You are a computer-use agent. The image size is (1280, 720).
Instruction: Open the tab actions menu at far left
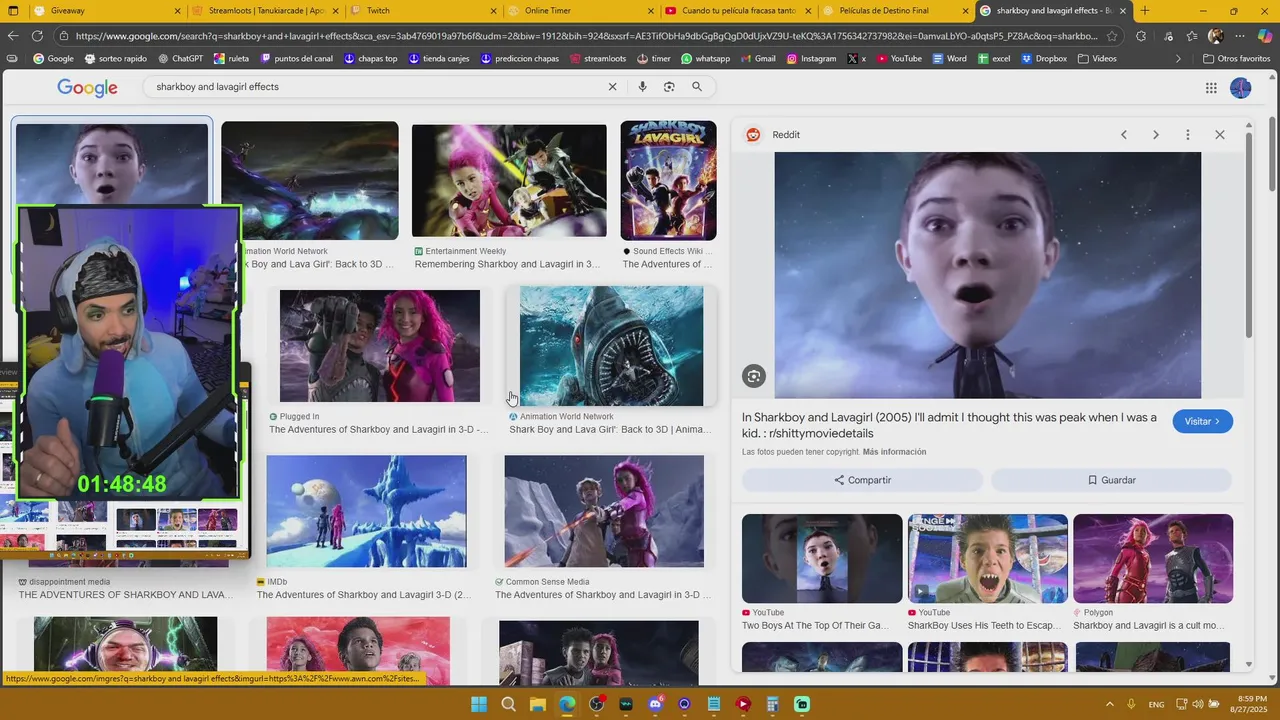pos(13,11)
